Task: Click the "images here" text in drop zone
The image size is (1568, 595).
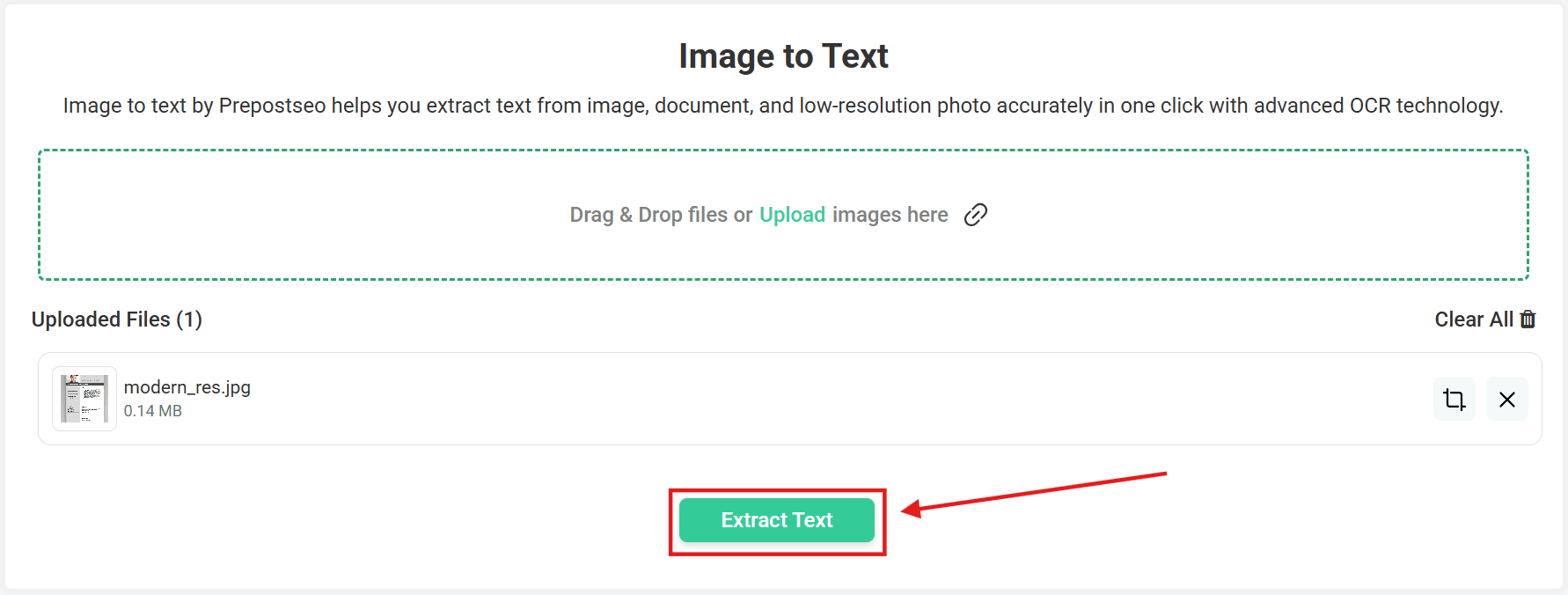Action: point(890,215)
